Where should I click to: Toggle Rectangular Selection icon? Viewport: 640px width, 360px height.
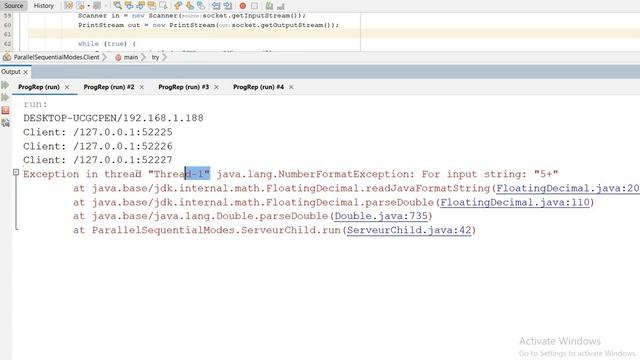click(163, 6)
